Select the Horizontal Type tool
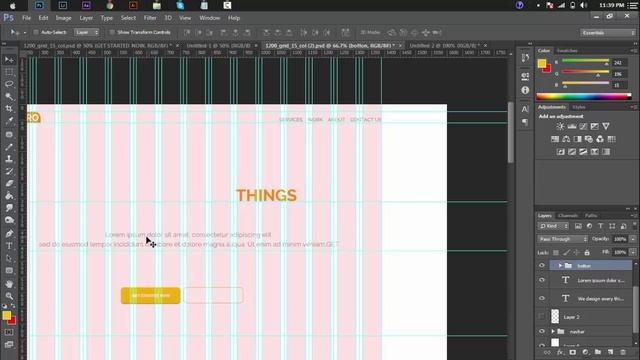Viewport: 640px width, 360px height. [9, 246]
